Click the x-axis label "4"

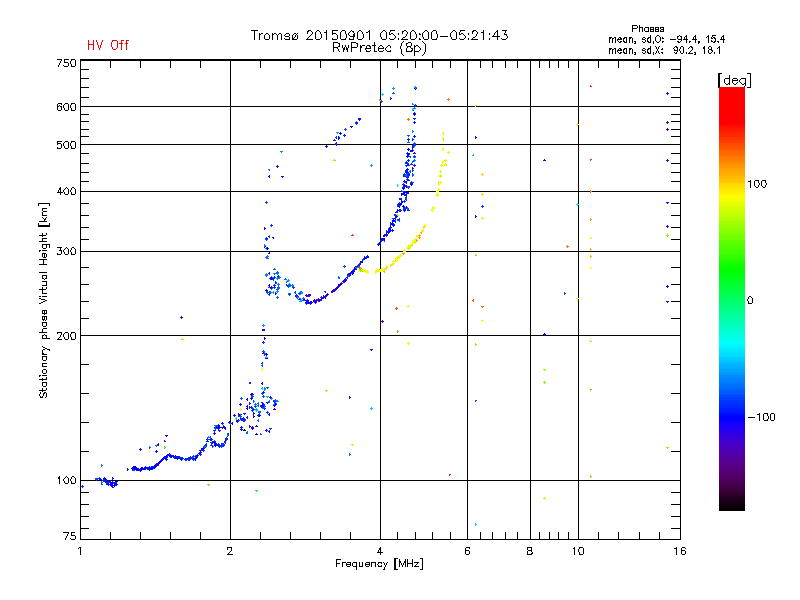coord(380,551)
